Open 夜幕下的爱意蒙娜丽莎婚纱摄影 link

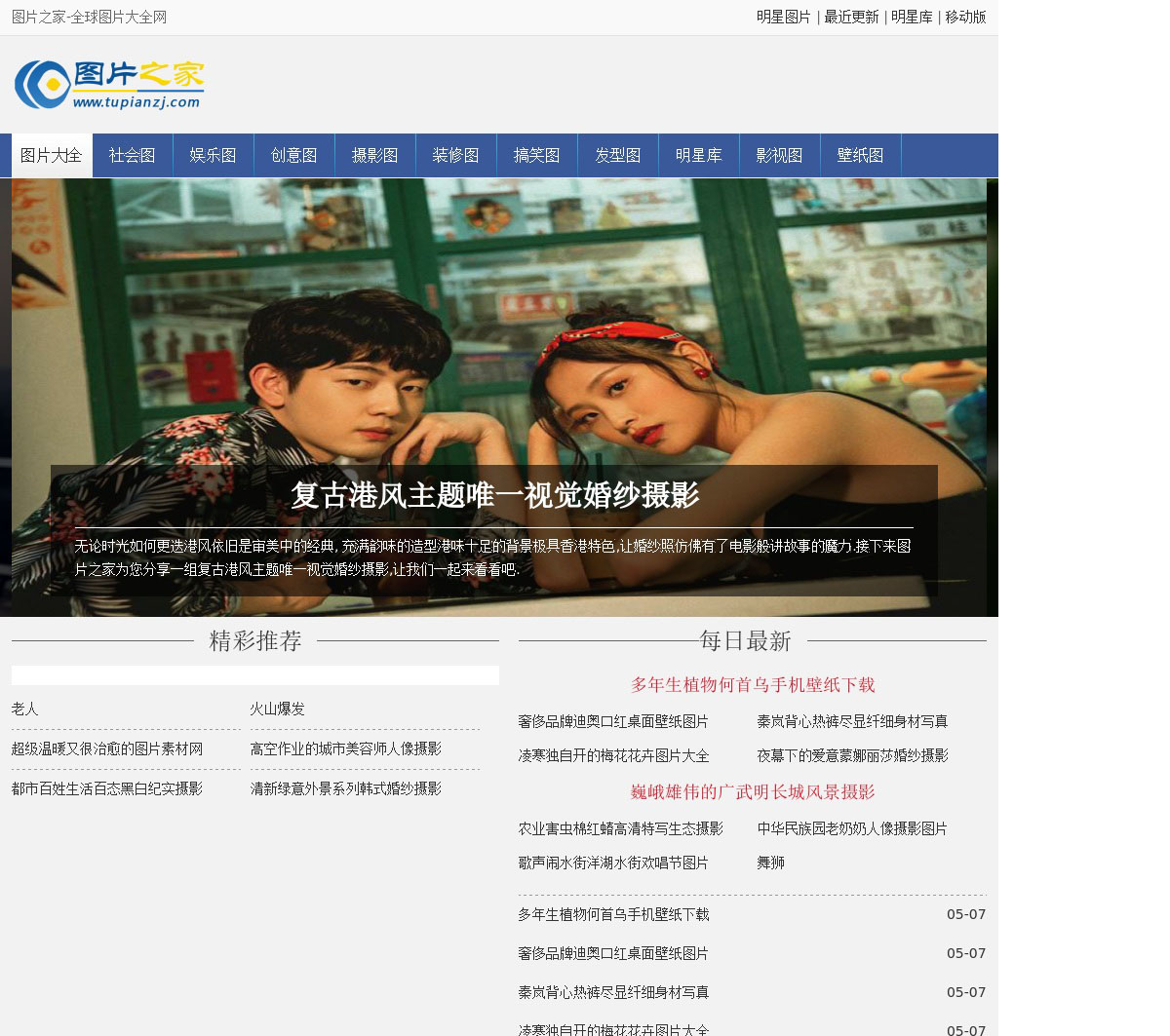click(x=853, y=756)
